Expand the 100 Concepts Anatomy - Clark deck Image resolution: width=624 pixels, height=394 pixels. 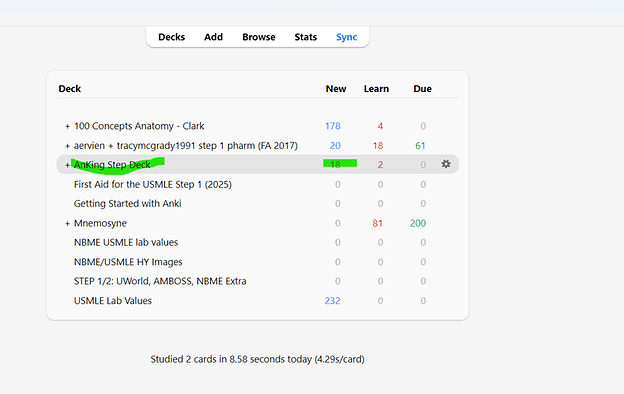coord(67,127)
